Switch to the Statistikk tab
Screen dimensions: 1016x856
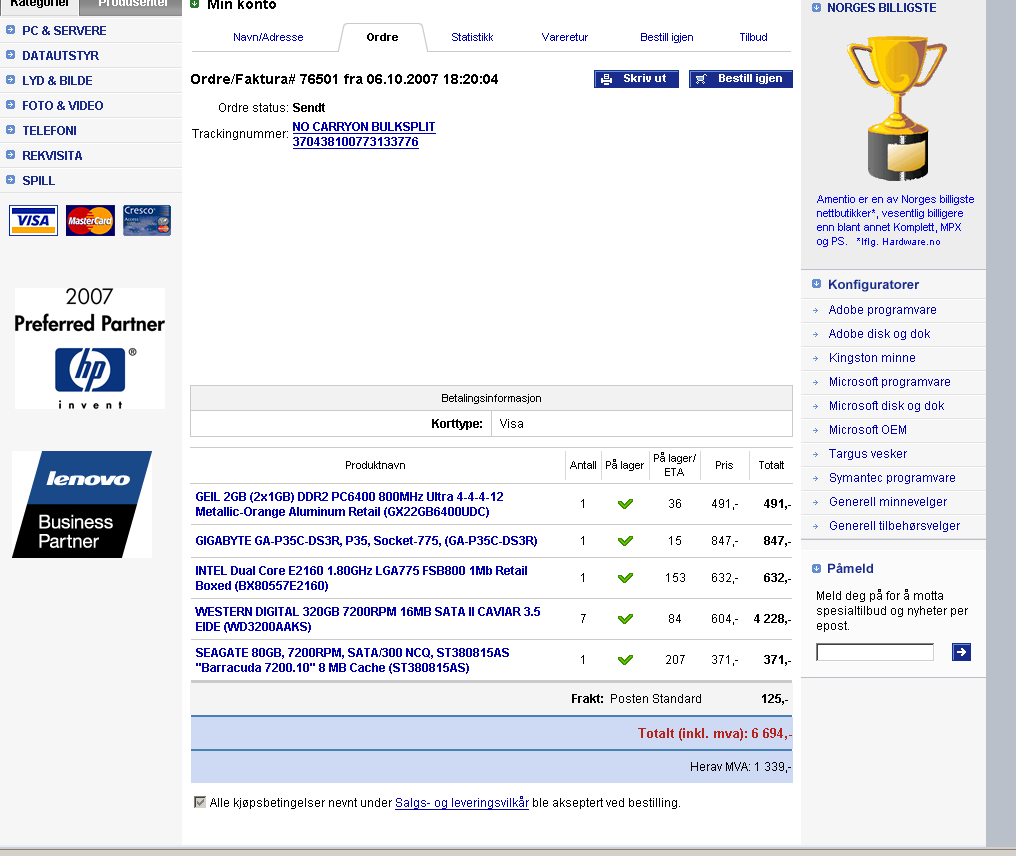(472, 37)
